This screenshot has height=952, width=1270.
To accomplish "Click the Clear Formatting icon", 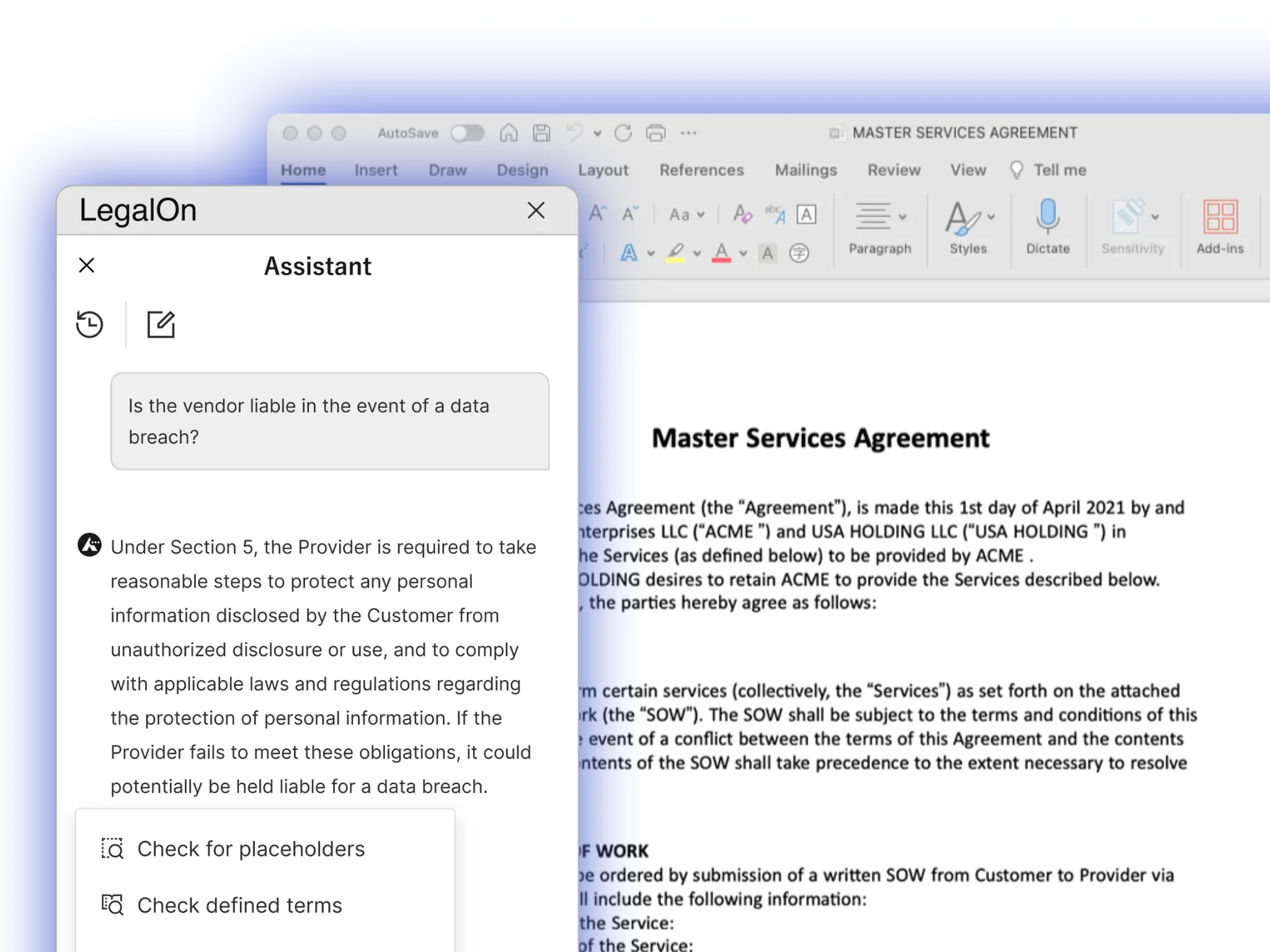I will 742,214.
